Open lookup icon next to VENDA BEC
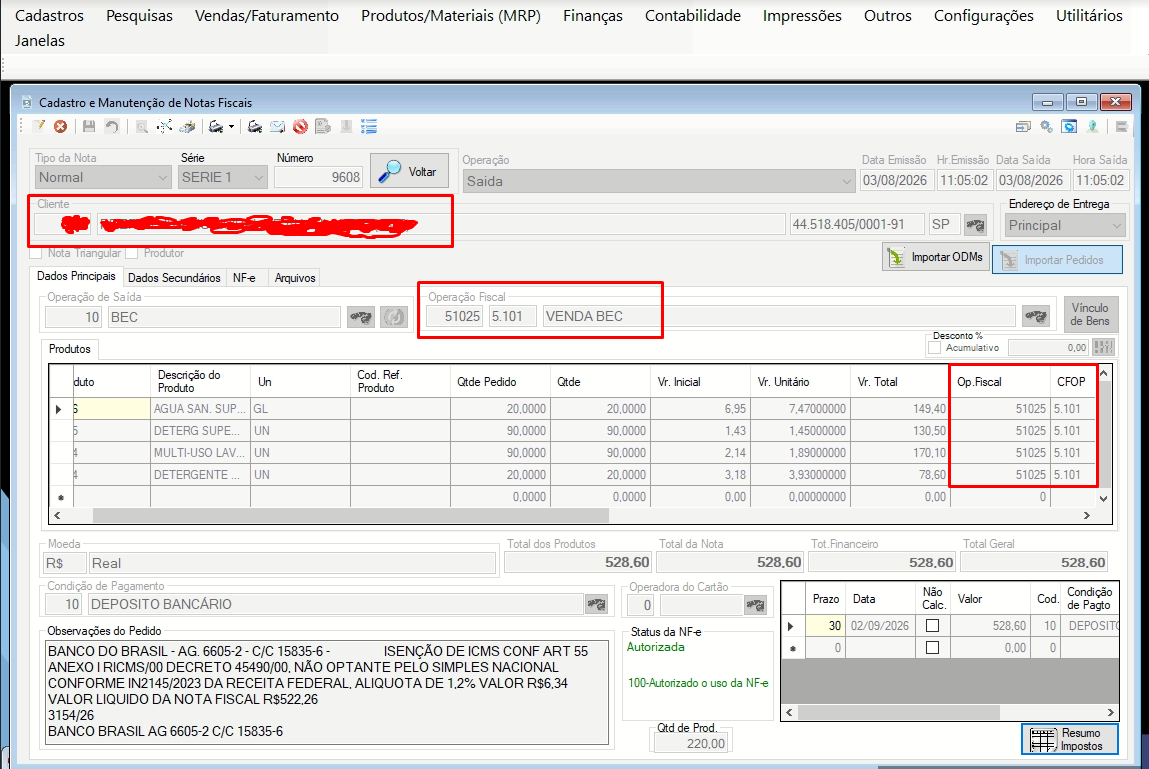 pyautogui.click(x=1035, y=317)
